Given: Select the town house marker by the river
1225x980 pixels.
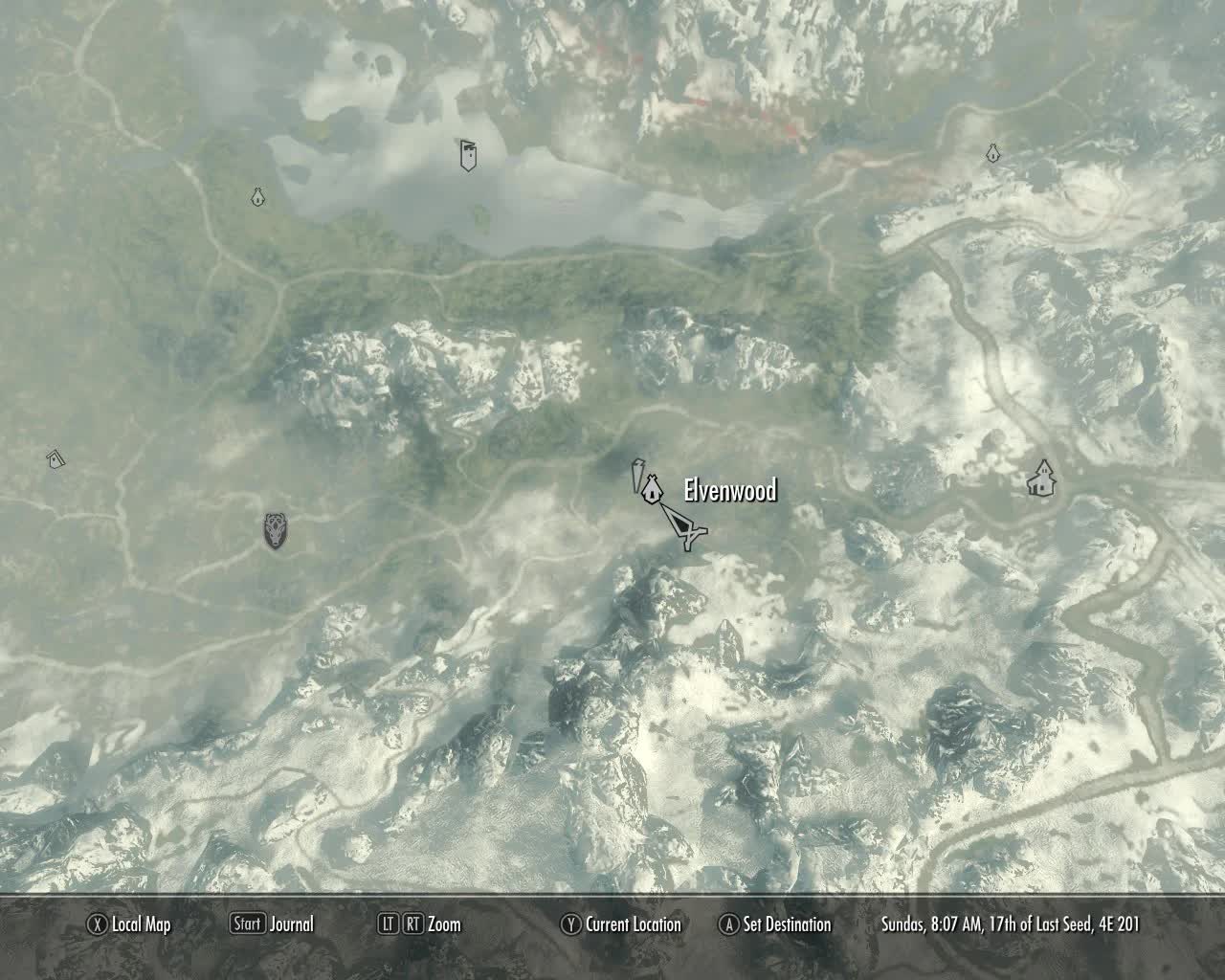Looking at the screenshot, I should click(1041, 478).
